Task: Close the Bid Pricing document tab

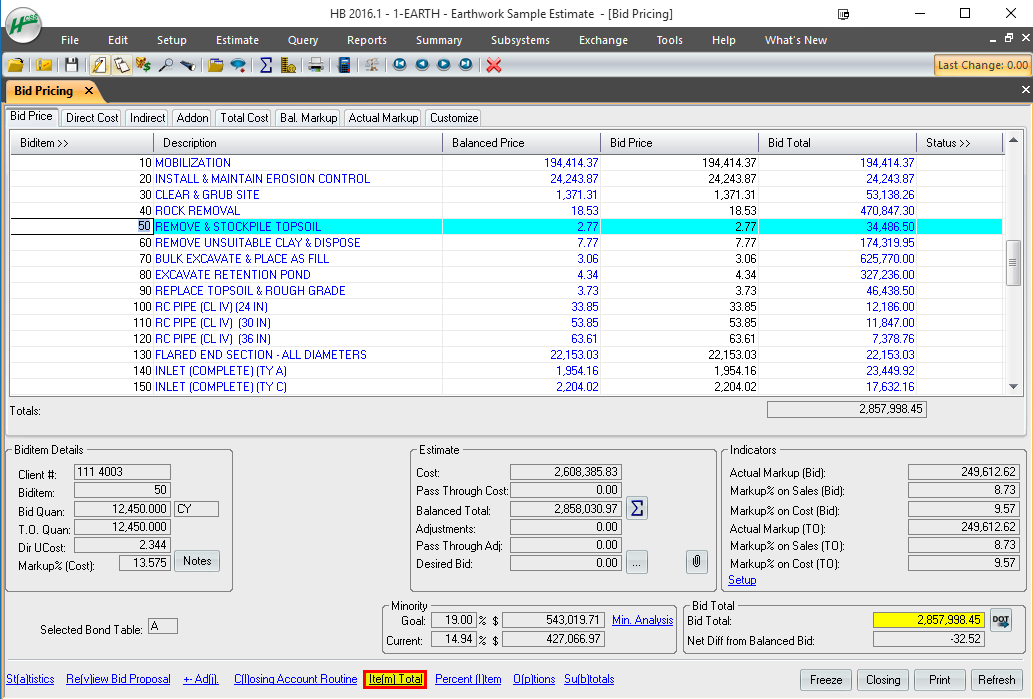Action: 89,90
